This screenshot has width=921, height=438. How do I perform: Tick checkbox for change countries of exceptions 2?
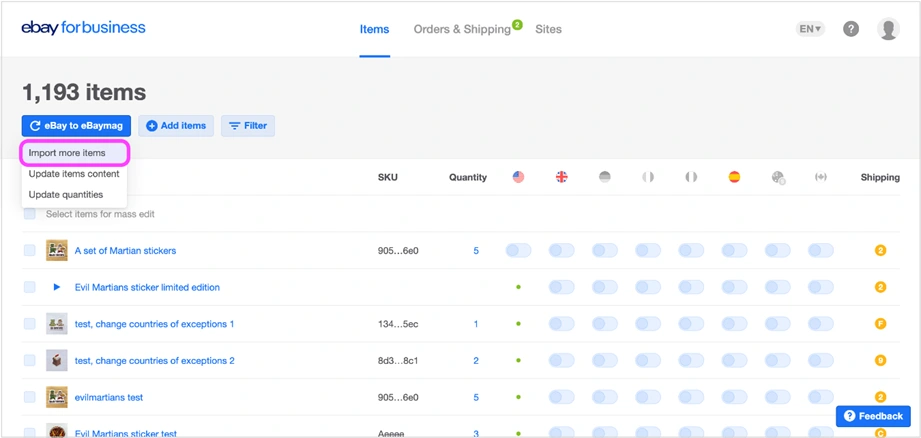point(29,360)
